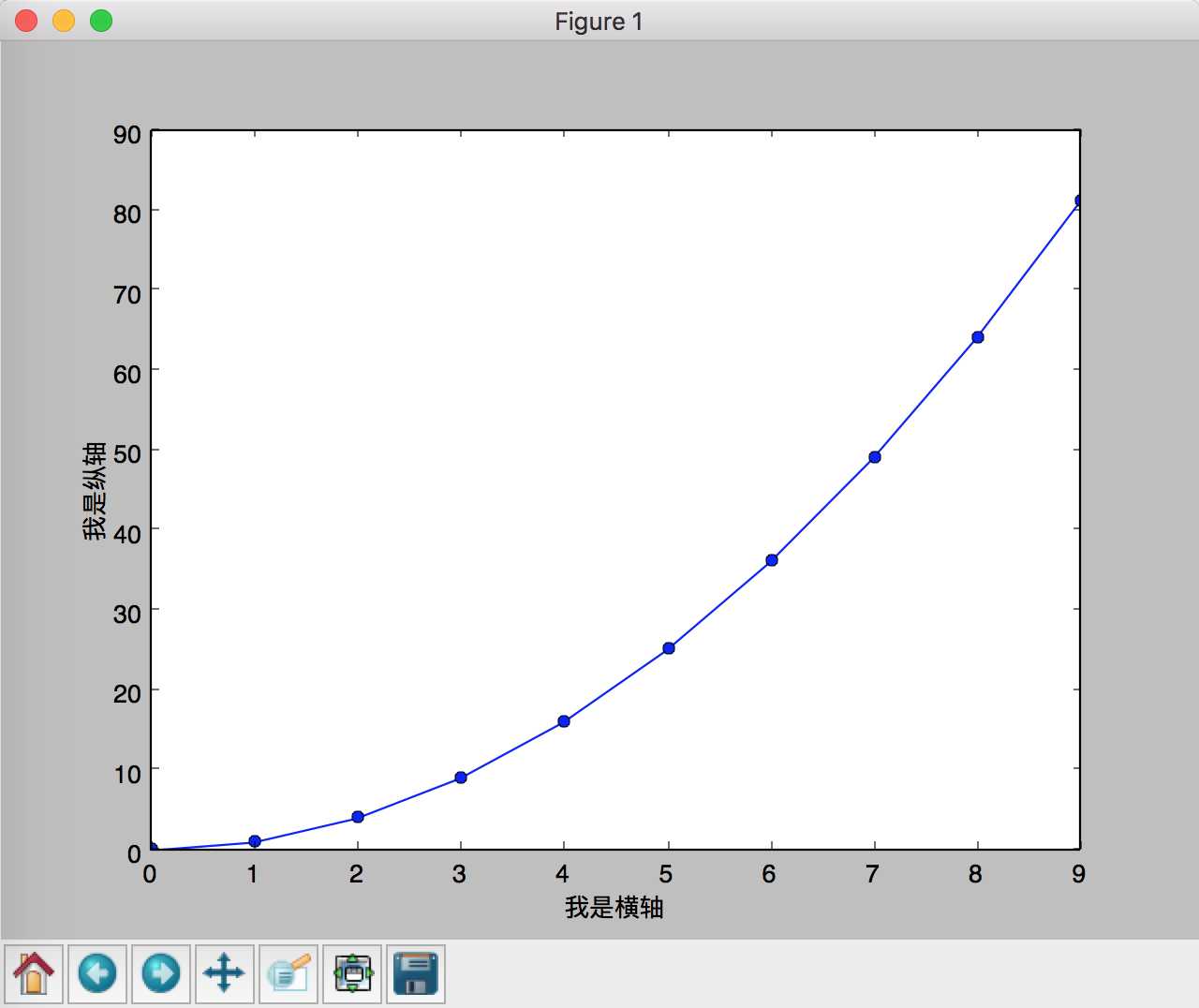1199x1008 pixels.
Task: Click the data point at x equals 9
Action: tap(1080, 200)
